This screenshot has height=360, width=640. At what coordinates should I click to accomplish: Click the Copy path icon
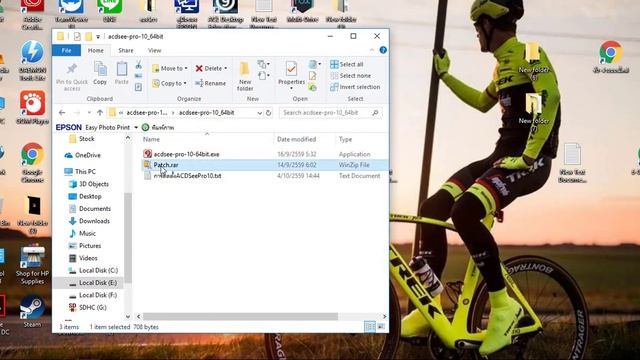[x=138, y=76]
